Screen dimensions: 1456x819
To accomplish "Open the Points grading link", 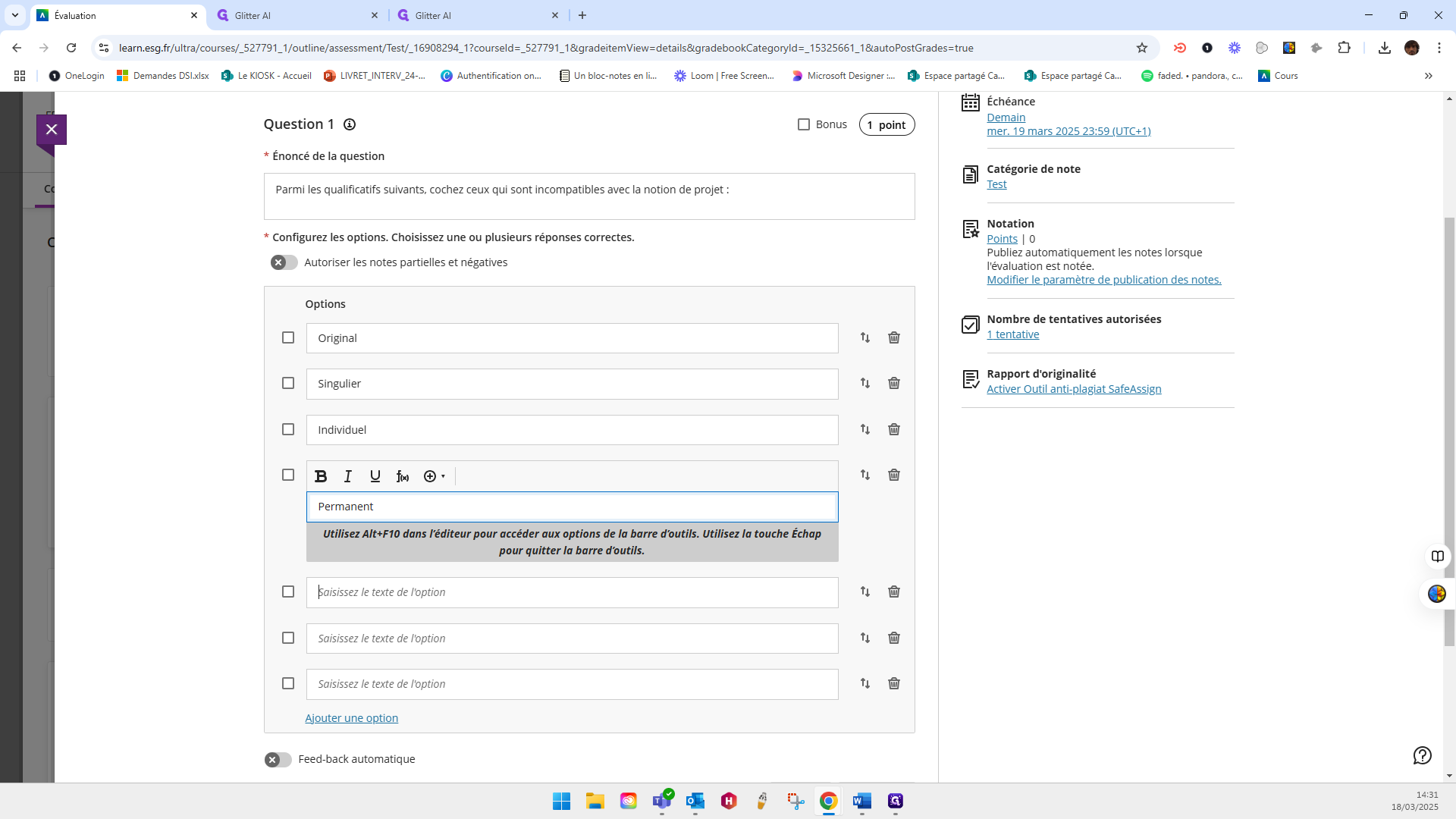I will pos(1002,239).
